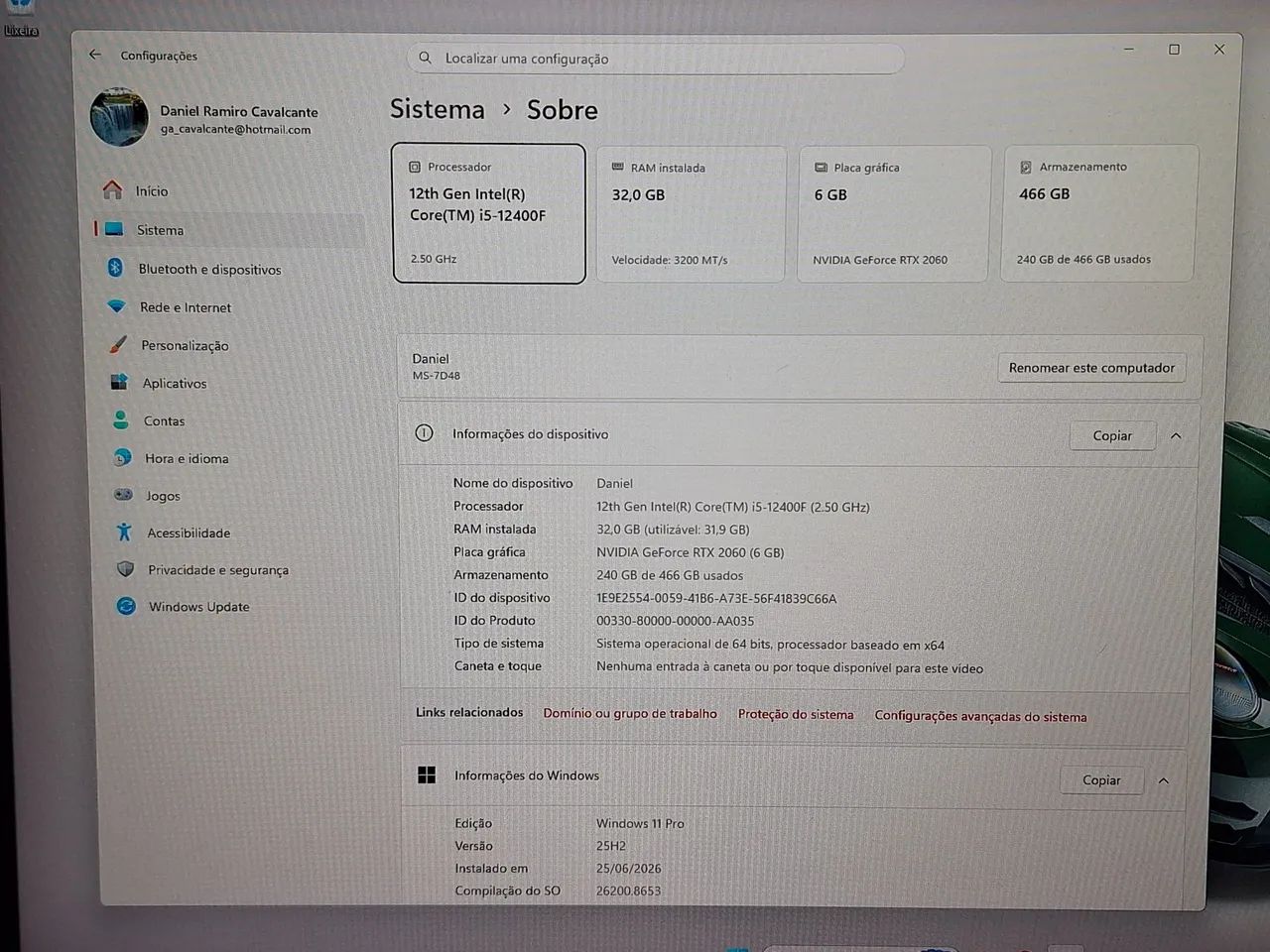1270x952 pixels.
Task: Click the Tipo de sistema value
Action: [x=771, y=645]
